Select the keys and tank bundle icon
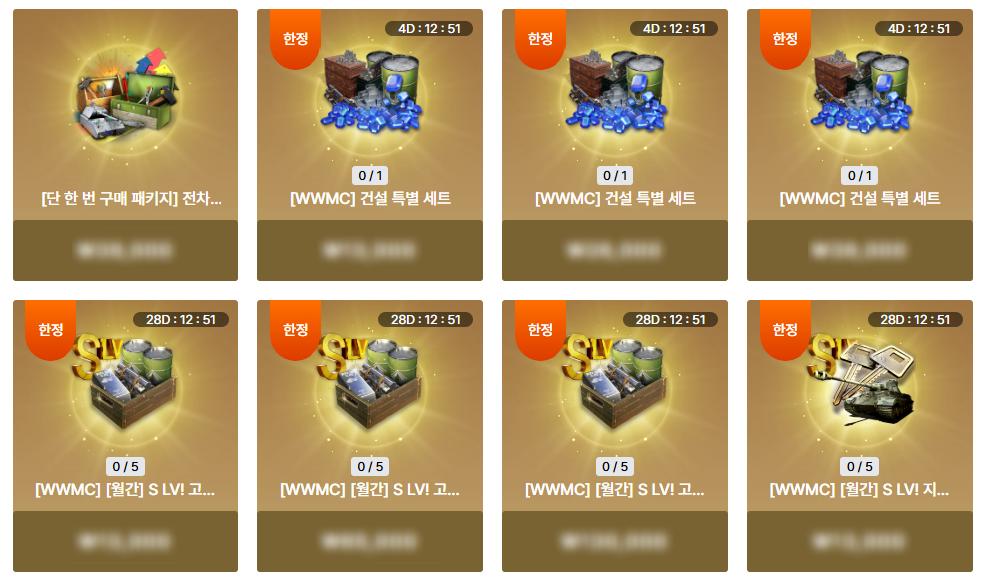 click(x=860, y=383)
